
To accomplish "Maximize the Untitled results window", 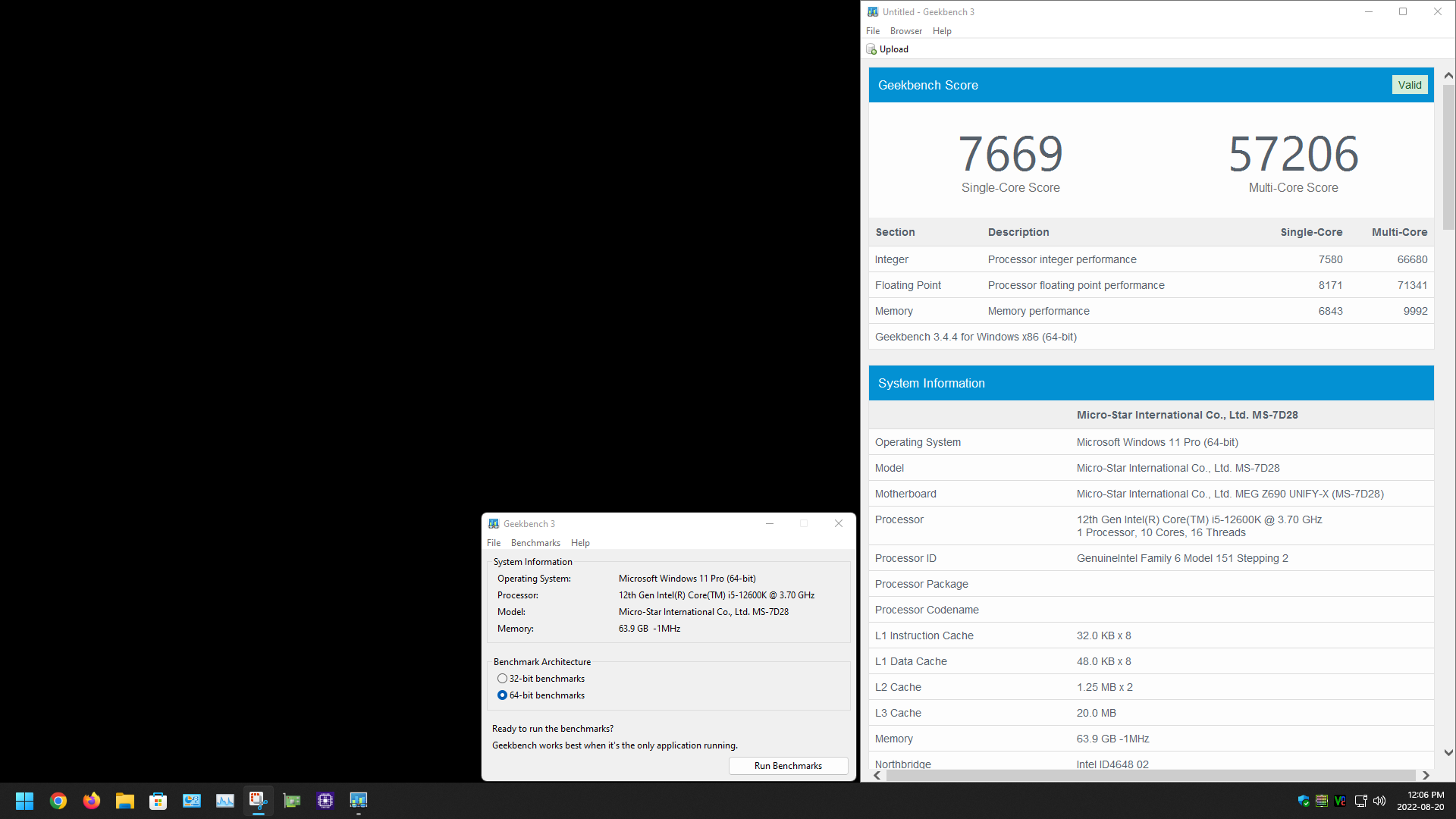I will click(1403, 12).
